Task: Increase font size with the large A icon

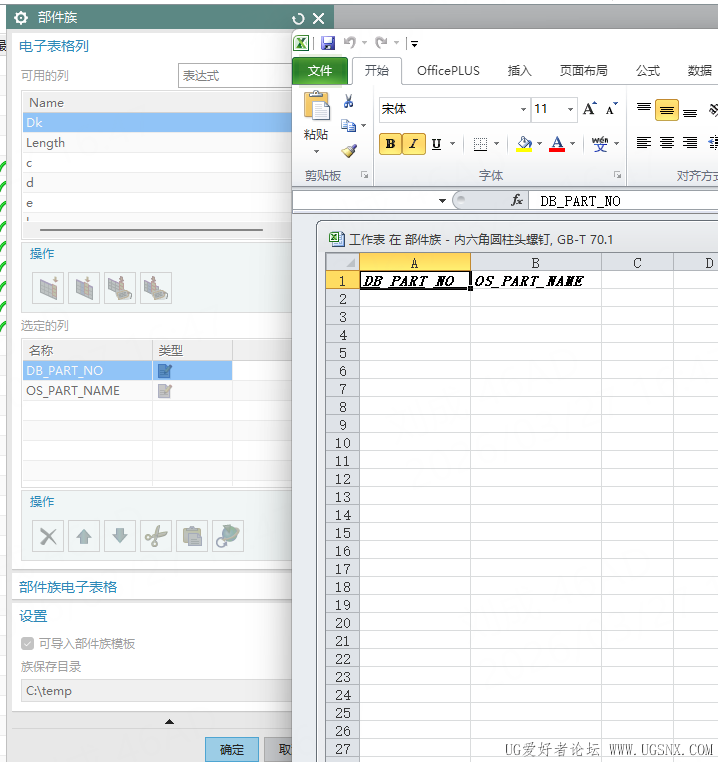Action: point(590,108)
